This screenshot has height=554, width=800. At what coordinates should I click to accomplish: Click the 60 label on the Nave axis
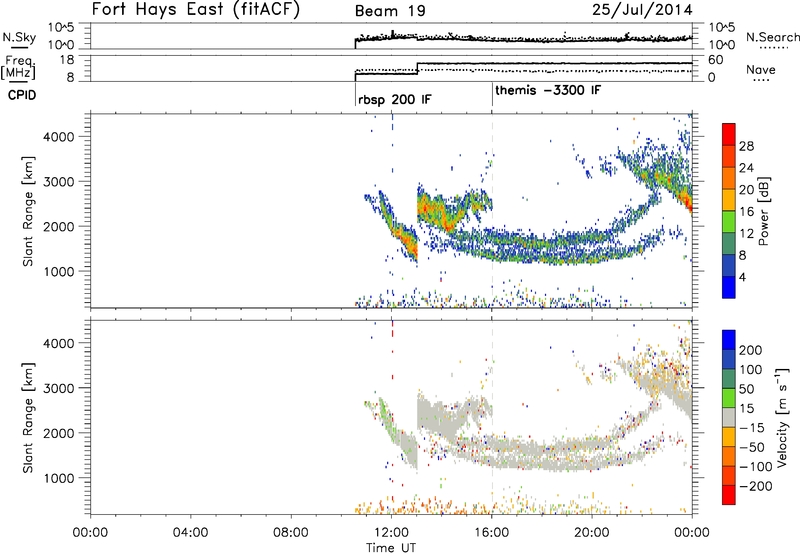[x=715, y=60]
